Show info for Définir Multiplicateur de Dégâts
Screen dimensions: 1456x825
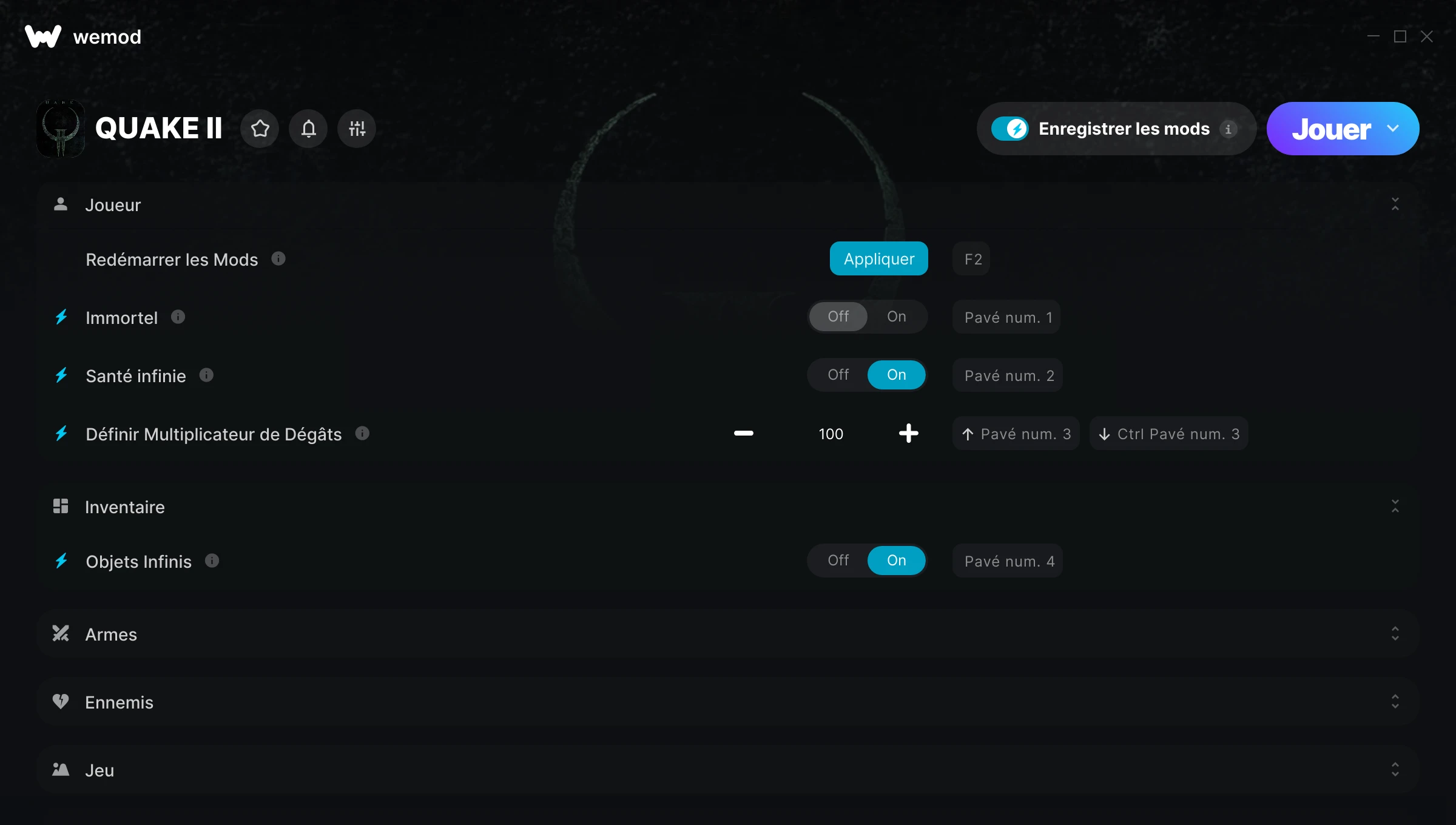[362, 433]
